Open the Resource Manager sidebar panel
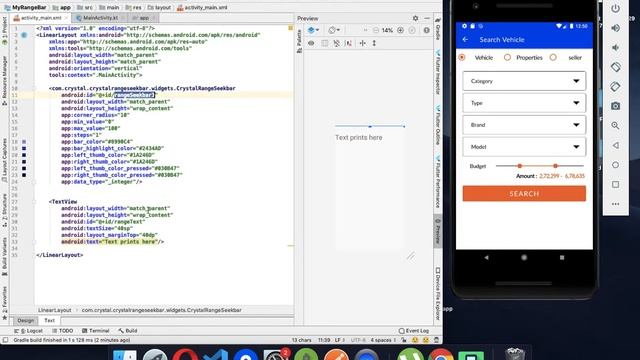 coord(4,81)
